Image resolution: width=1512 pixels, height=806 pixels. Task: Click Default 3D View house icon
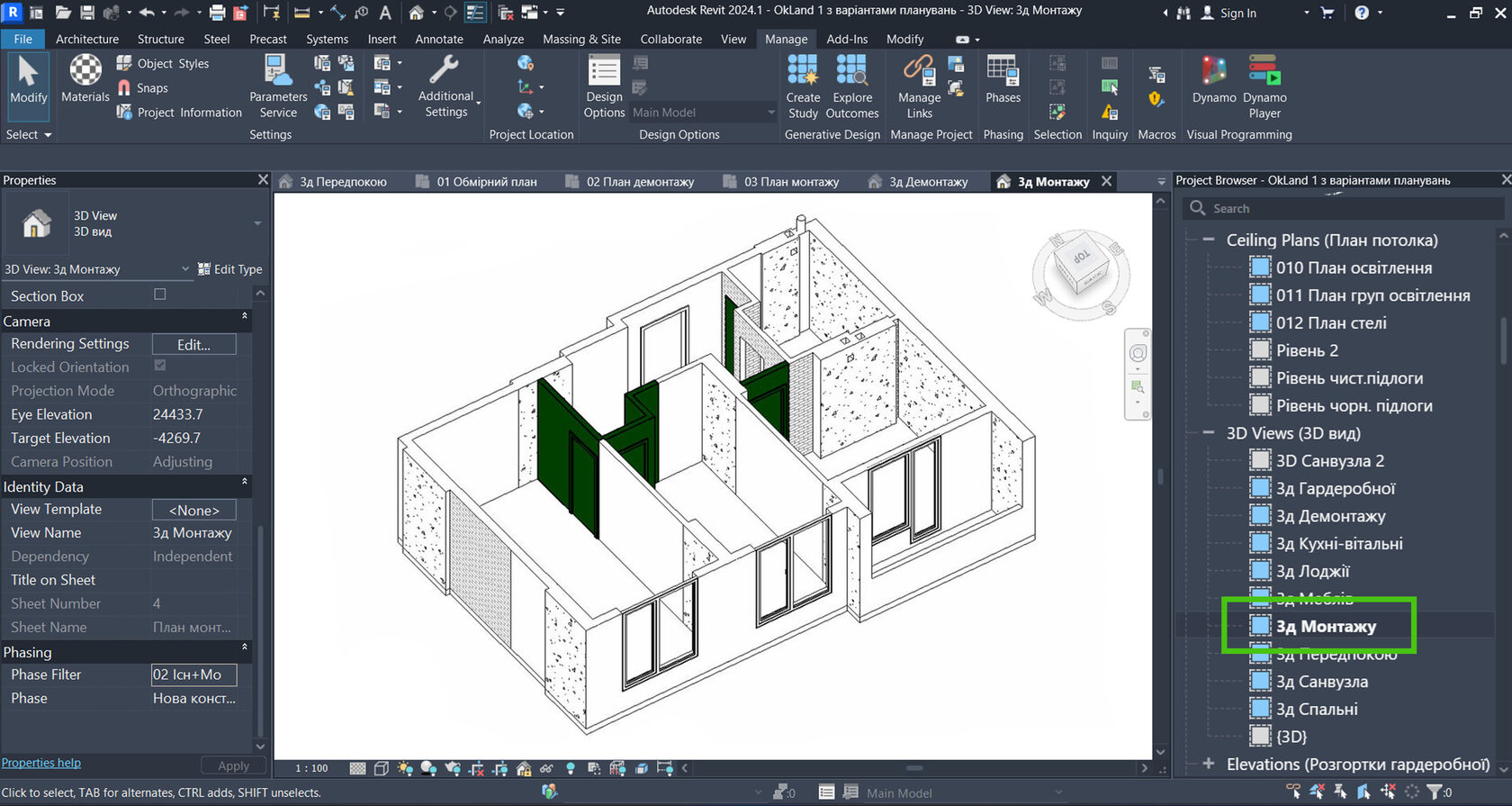tap(416, 13)
